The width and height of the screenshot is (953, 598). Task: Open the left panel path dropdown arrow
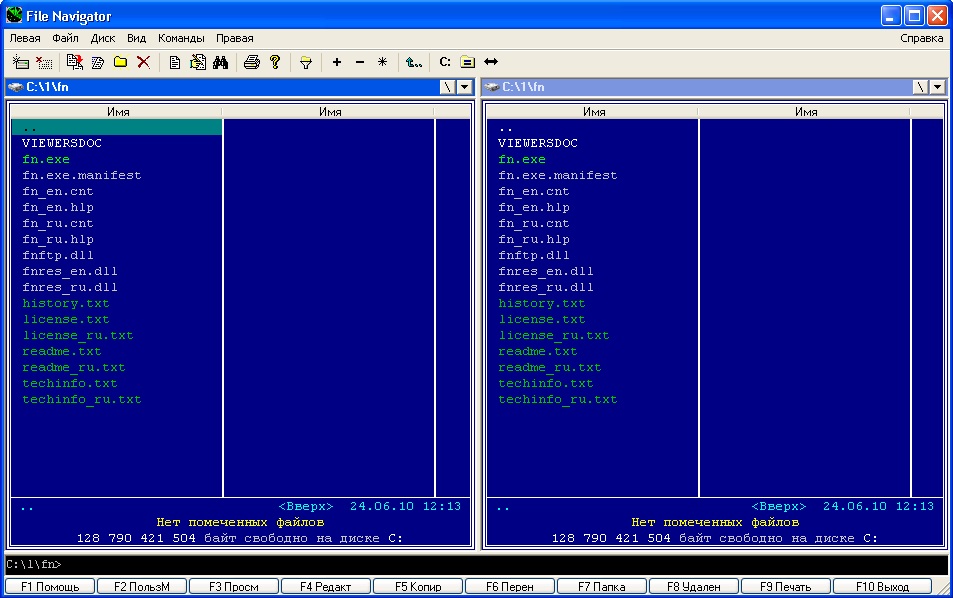(465, 87)
